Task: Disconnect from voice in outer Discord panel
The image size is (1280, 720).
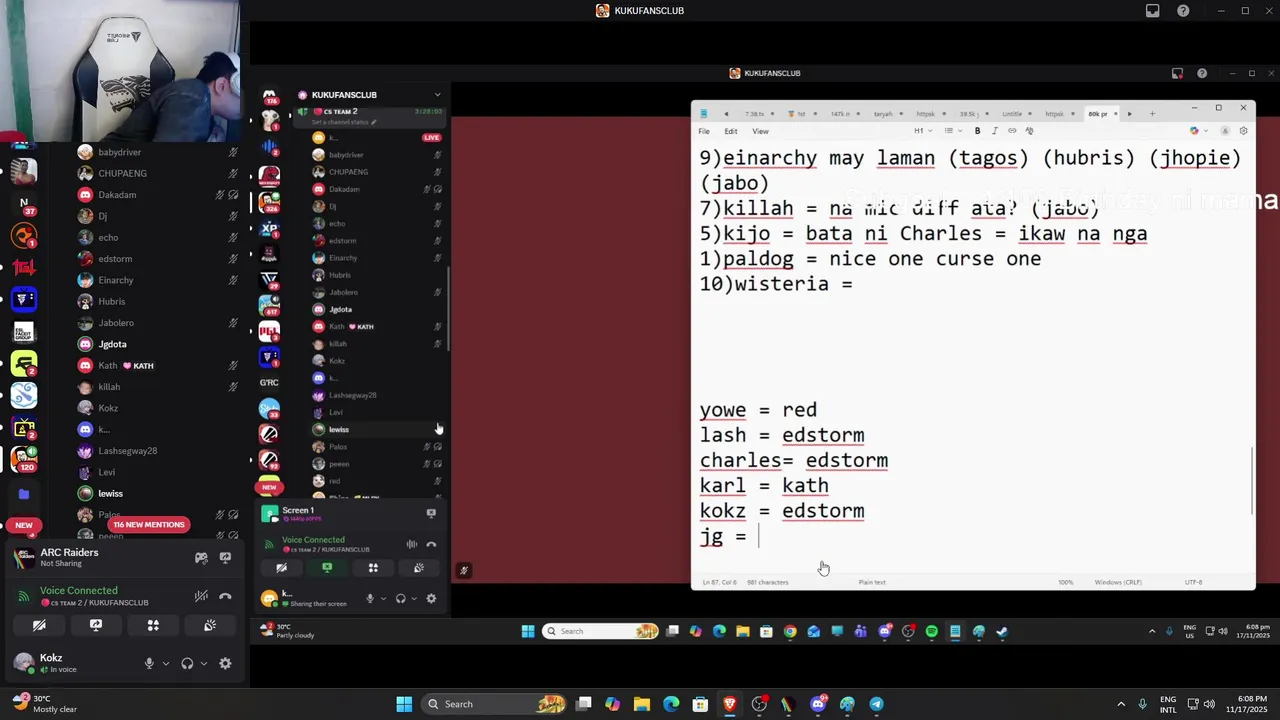Action: tap(225, 596)
